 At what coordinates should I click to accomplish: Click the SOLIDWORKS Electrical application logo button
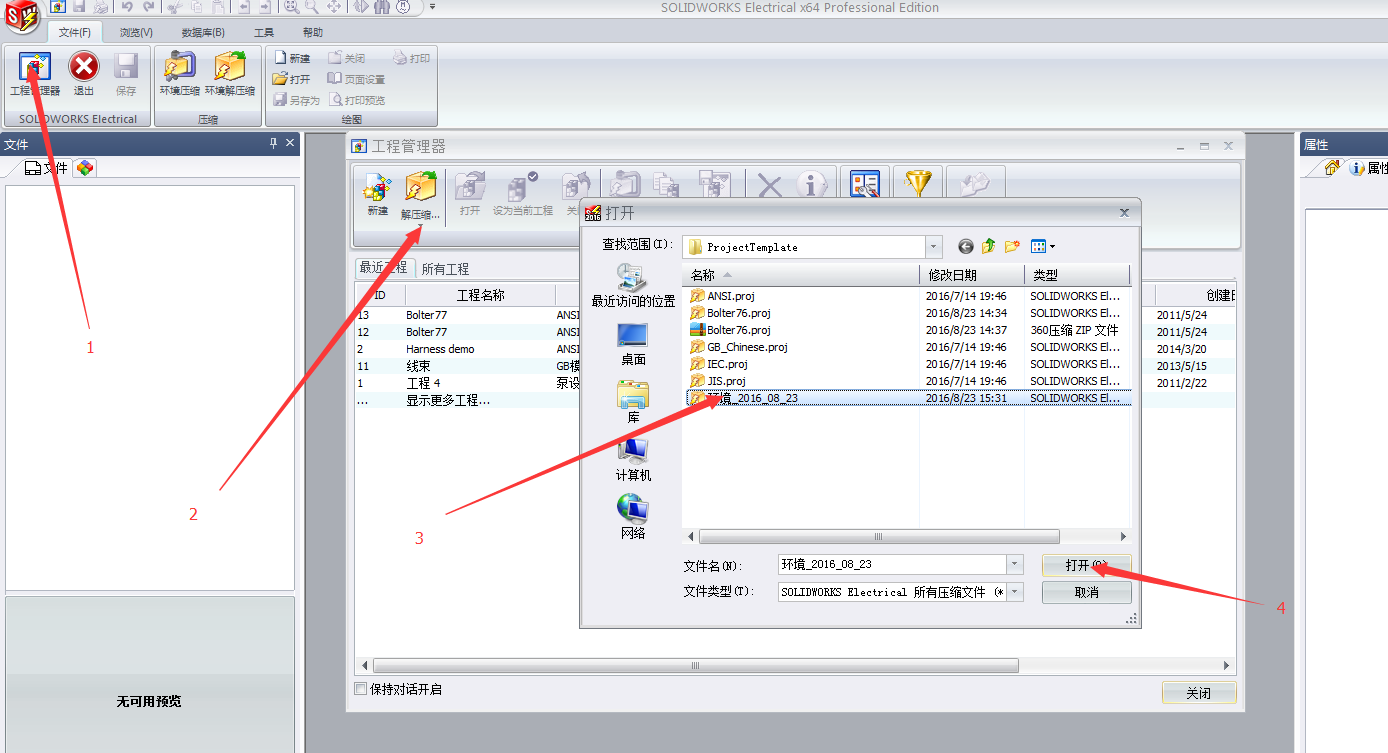pyautogui.click(x=22, y=15)
